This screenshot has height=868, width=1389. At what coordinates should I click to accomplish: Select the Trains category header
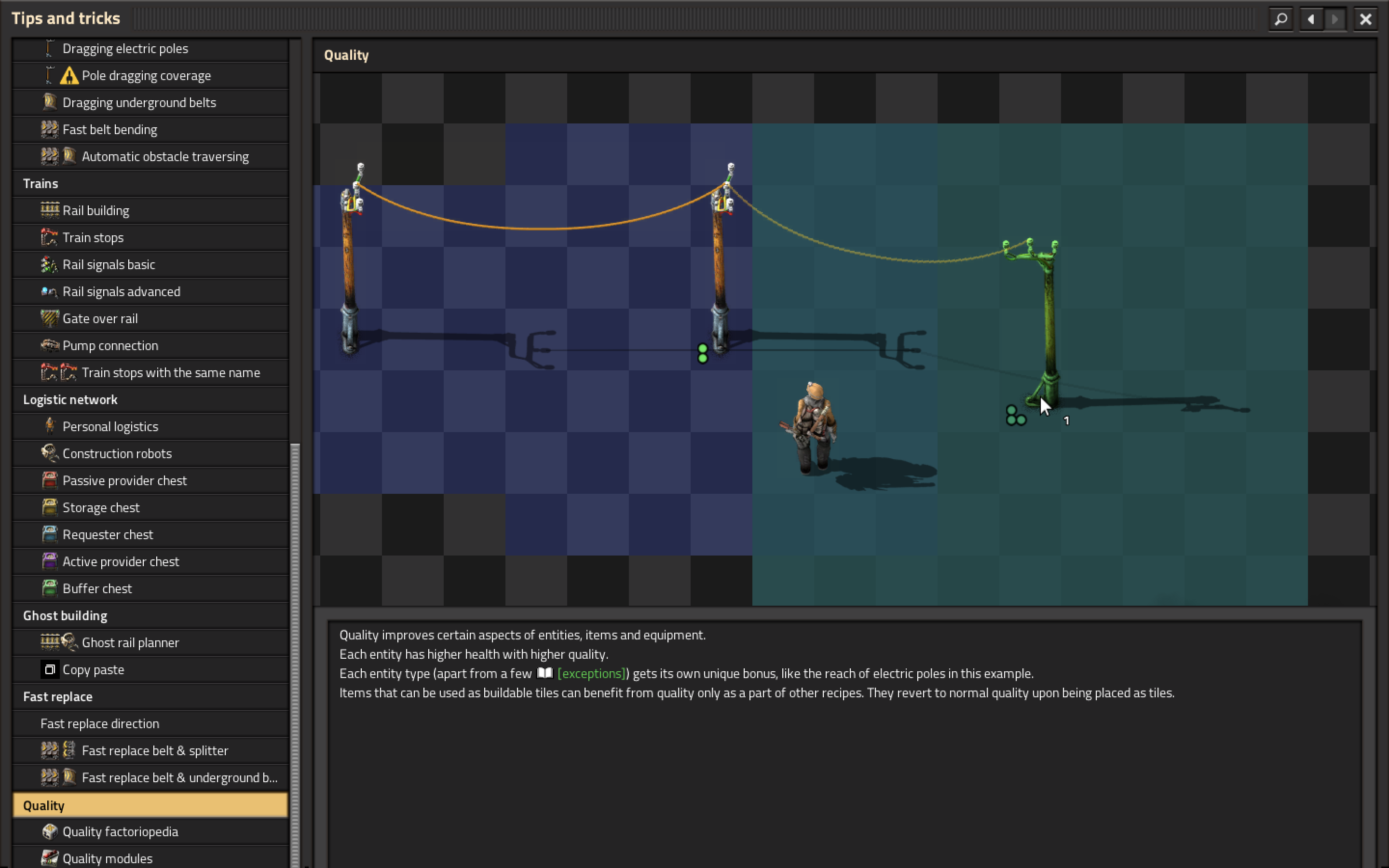click(x=150, y=184)
